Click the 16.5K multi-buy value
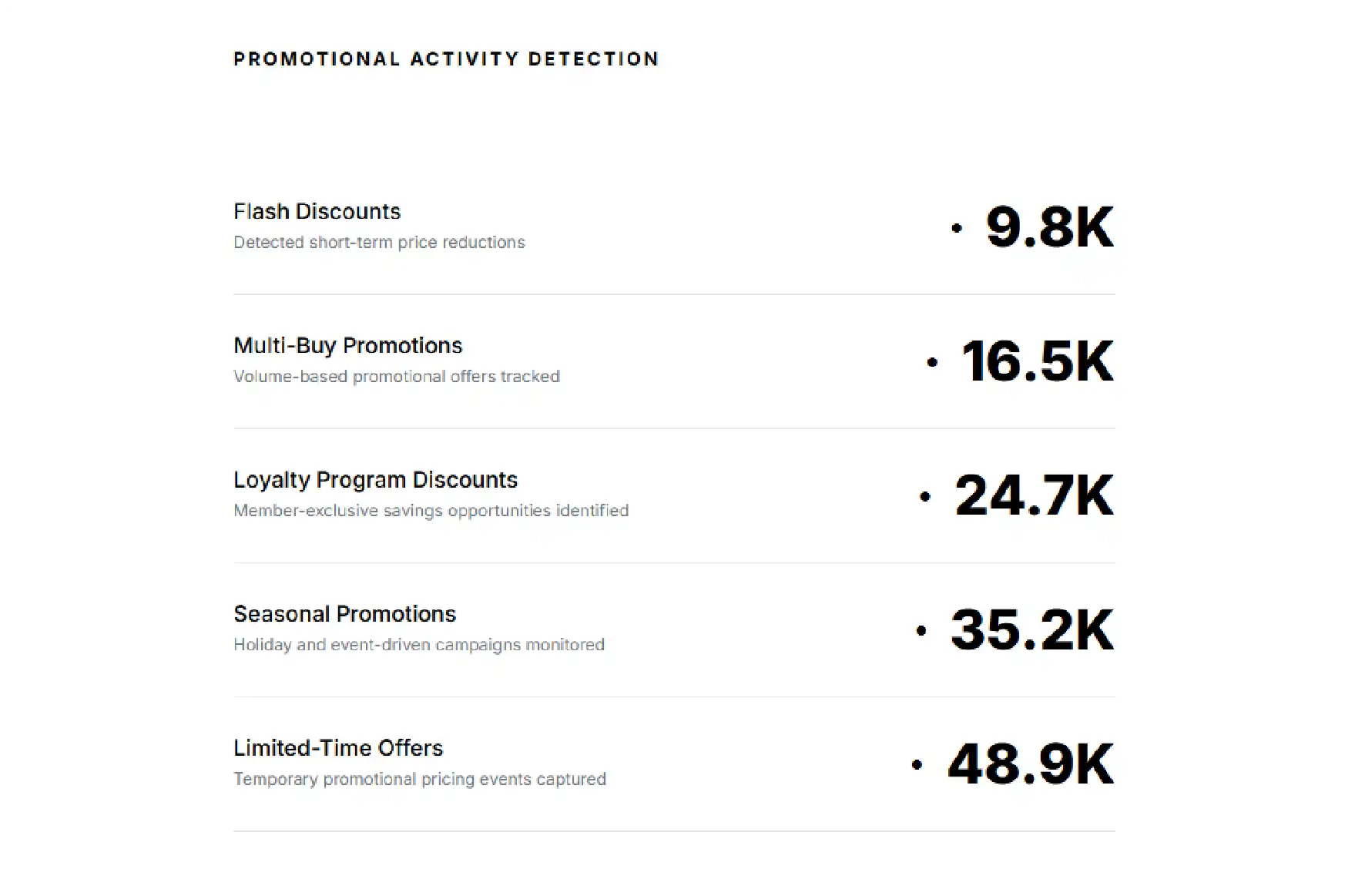The height and width of the screenshot is (896, 1355). click(x=1038, y=361)
